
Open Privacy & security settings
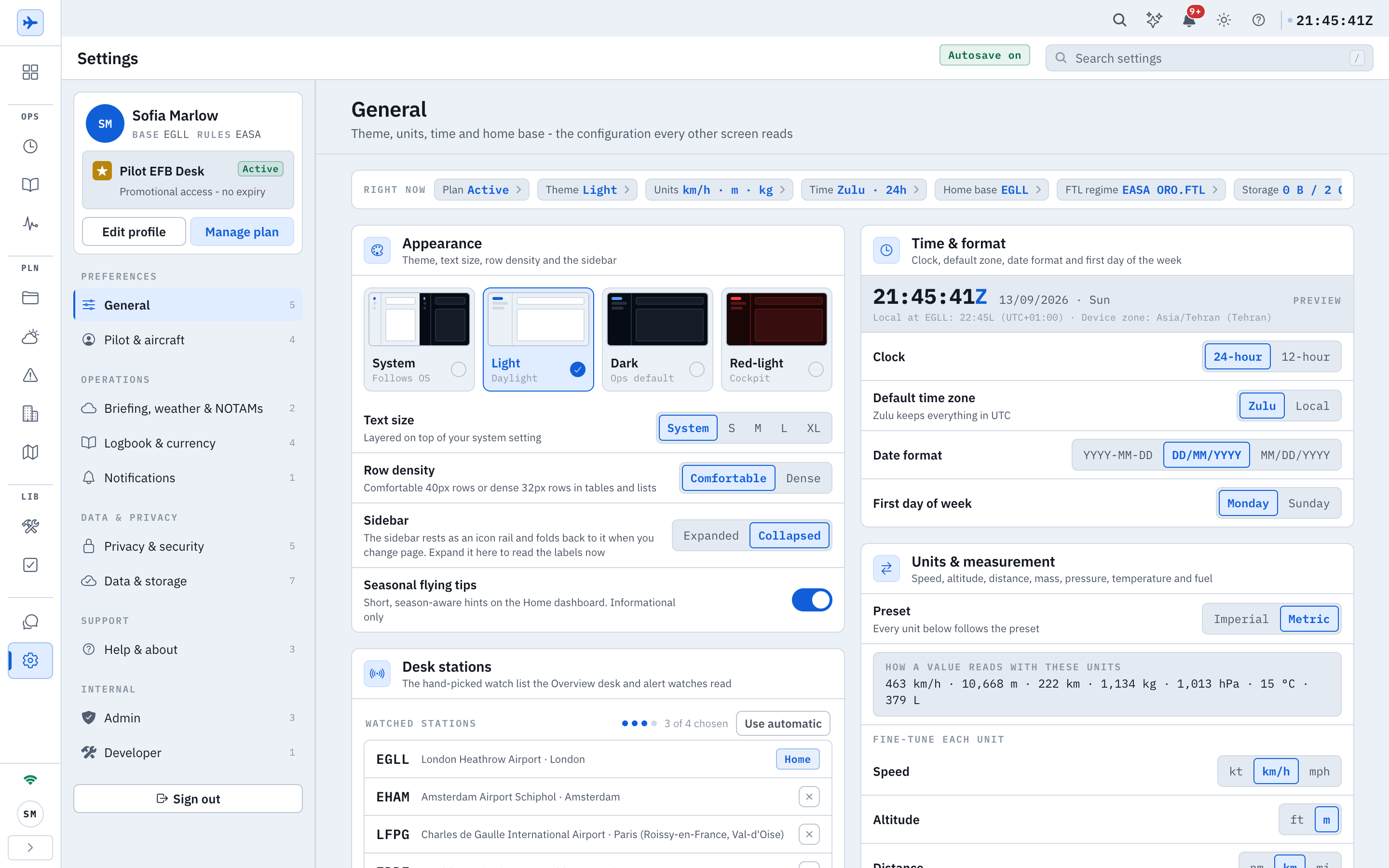pyautogui.click(x=188, y=546)
